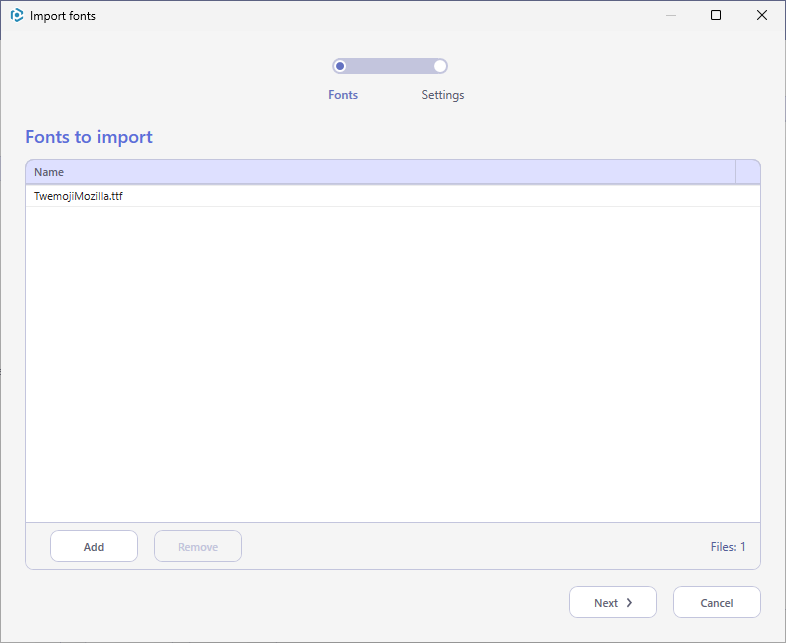Click the Fonts step indicator dot
Image resolution: width=786 pixels, height=643 pixels.
click(340, 66)
